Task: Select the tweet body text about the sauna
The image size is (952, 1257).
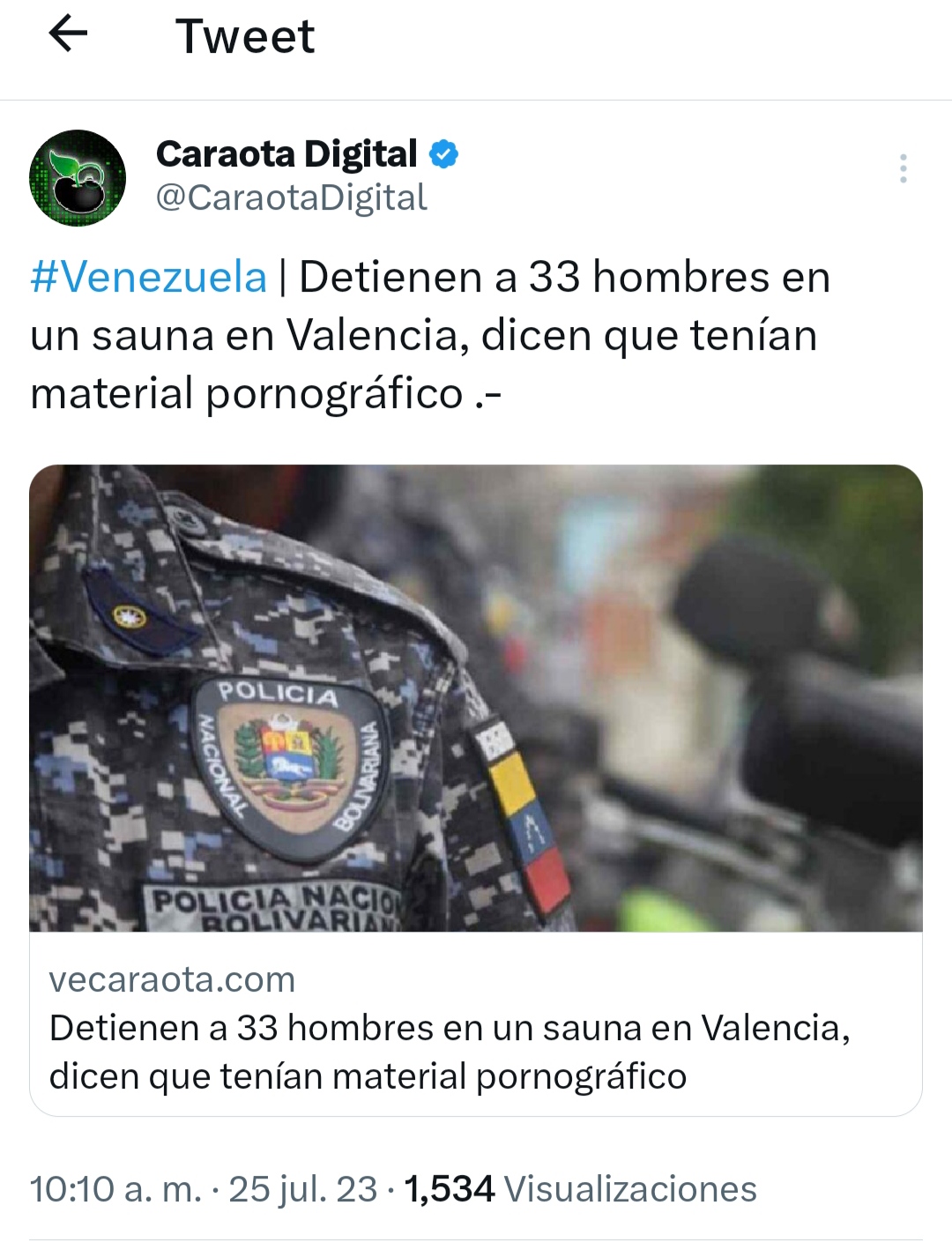Action: click(x=430, y=335)
